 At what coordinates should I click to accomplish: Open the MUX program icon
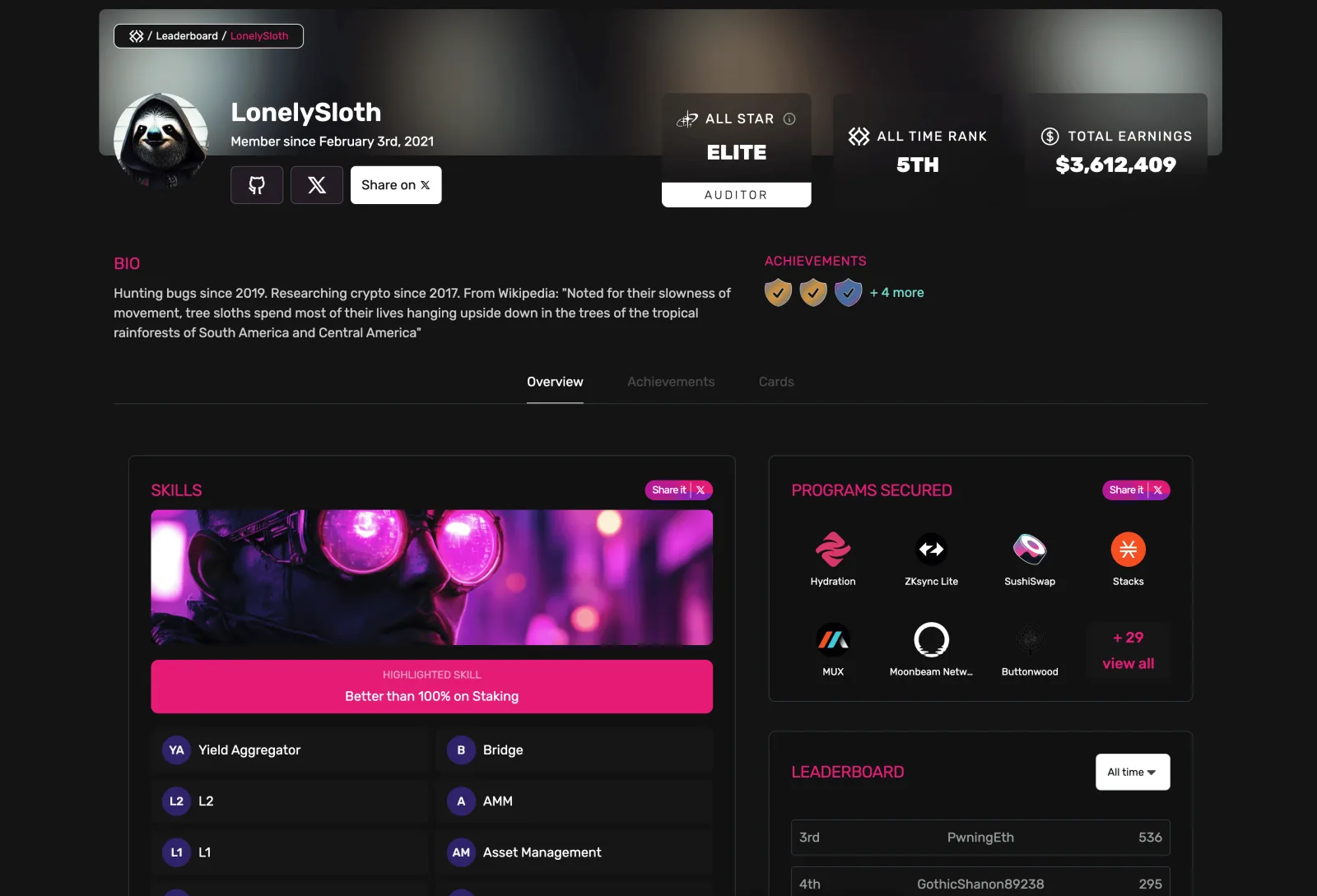point(833,639)
